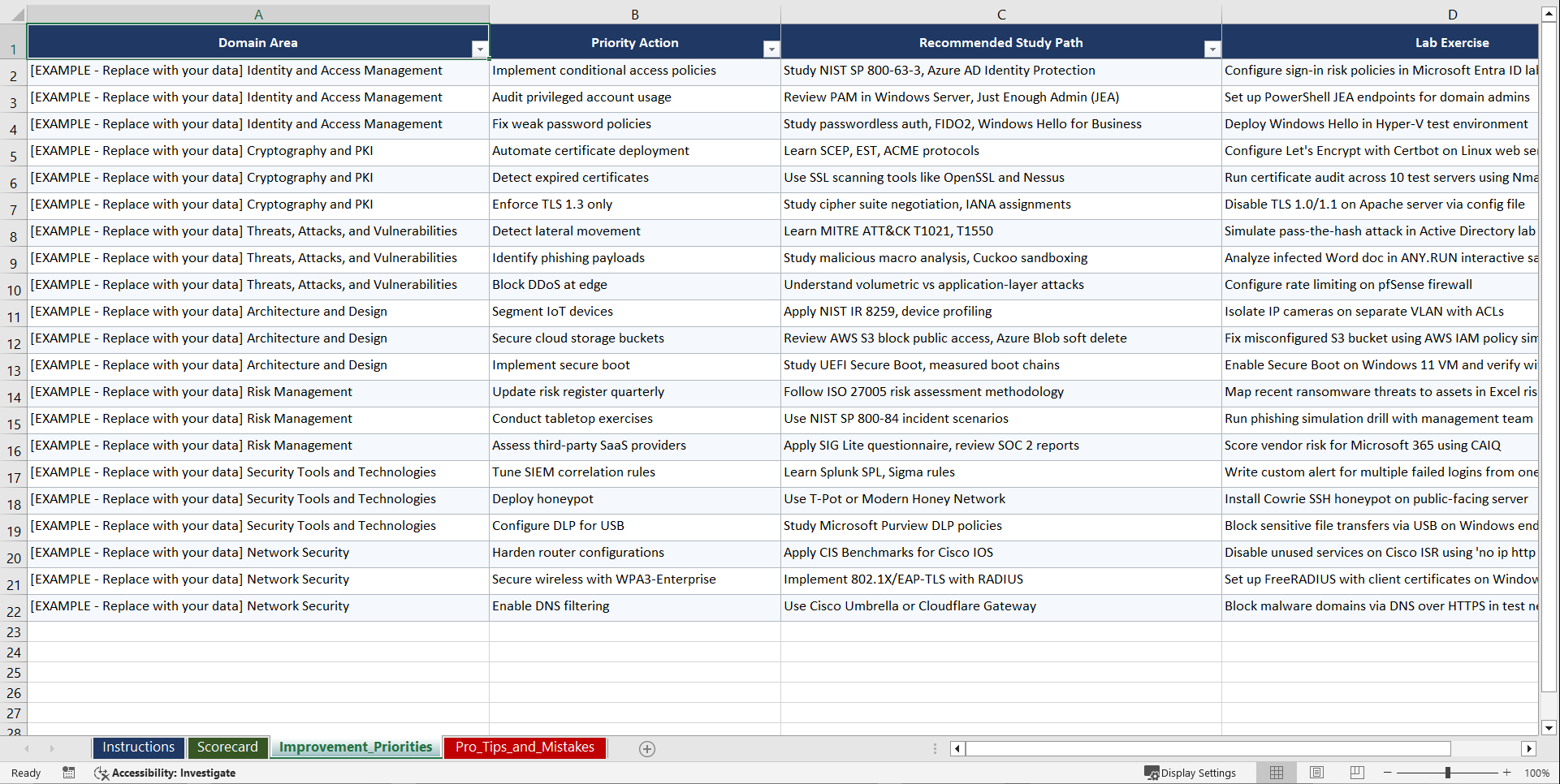1560x784 pixels.
Task: Open the Priority Action filter dropdown
Action: click(771, 49)
